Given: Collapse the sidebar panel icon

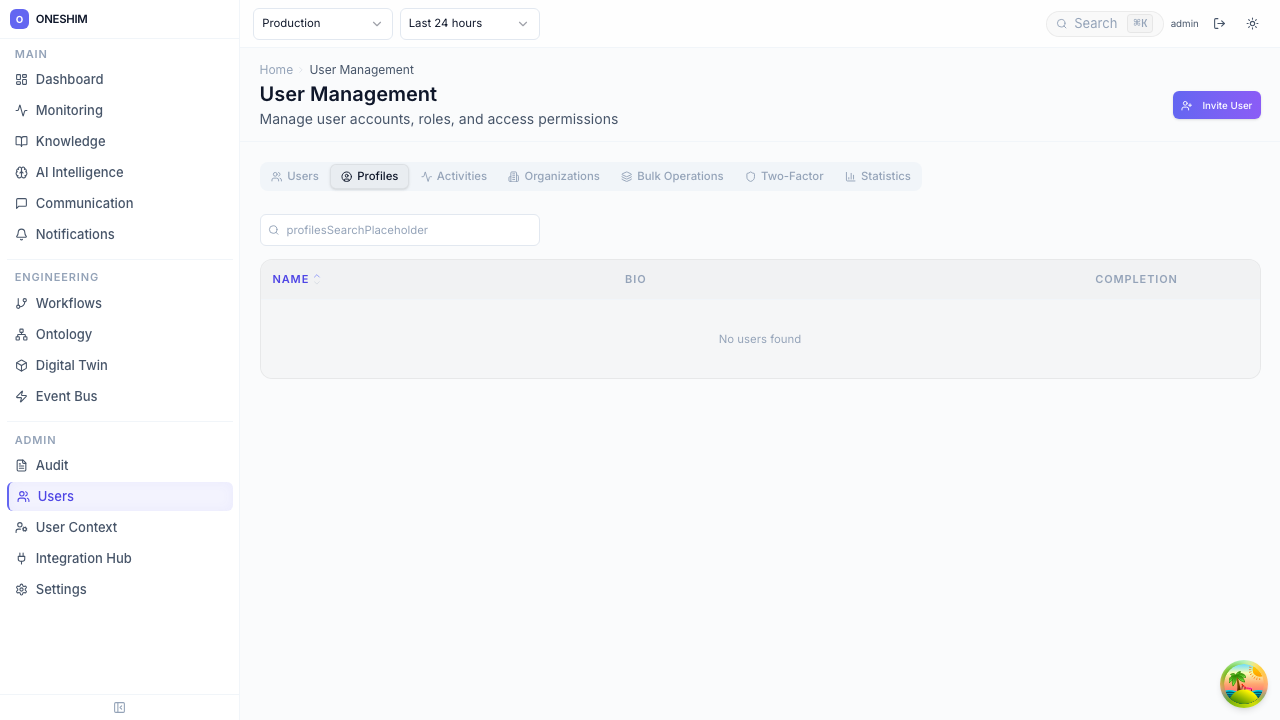Looking at the screenshot, I should pos(119,708).
